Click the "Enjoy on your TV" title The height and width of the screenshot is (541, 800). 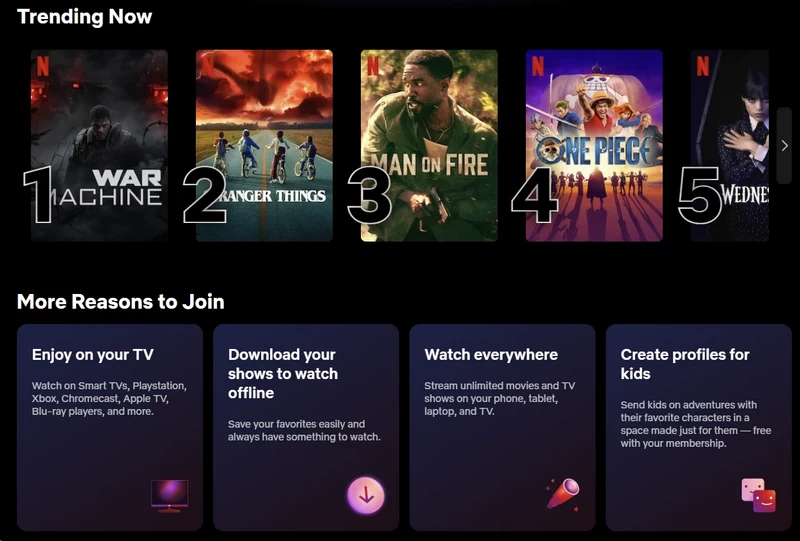[92, 355]
